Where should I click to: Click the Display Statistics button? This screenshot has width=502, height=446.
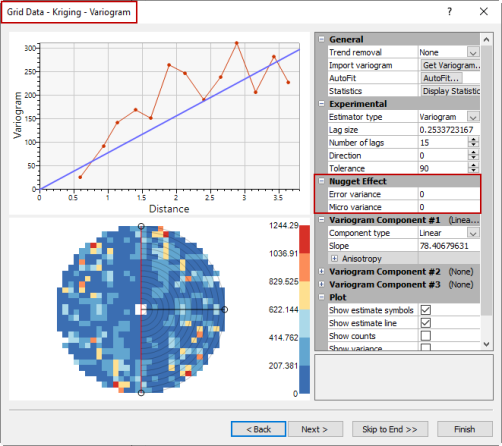[450, 91]
